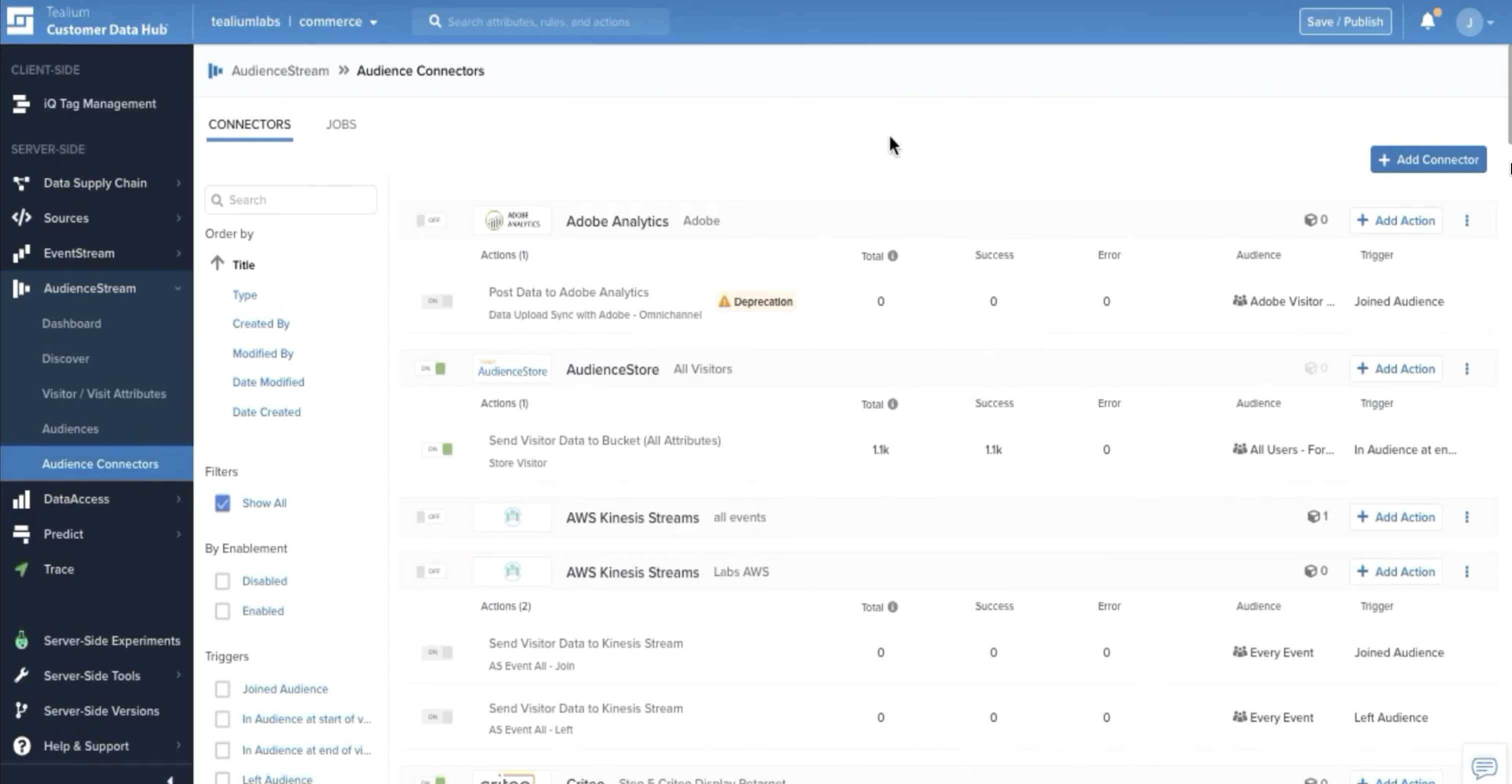Add Action to AudienceStore connector

click(1396, 369)
